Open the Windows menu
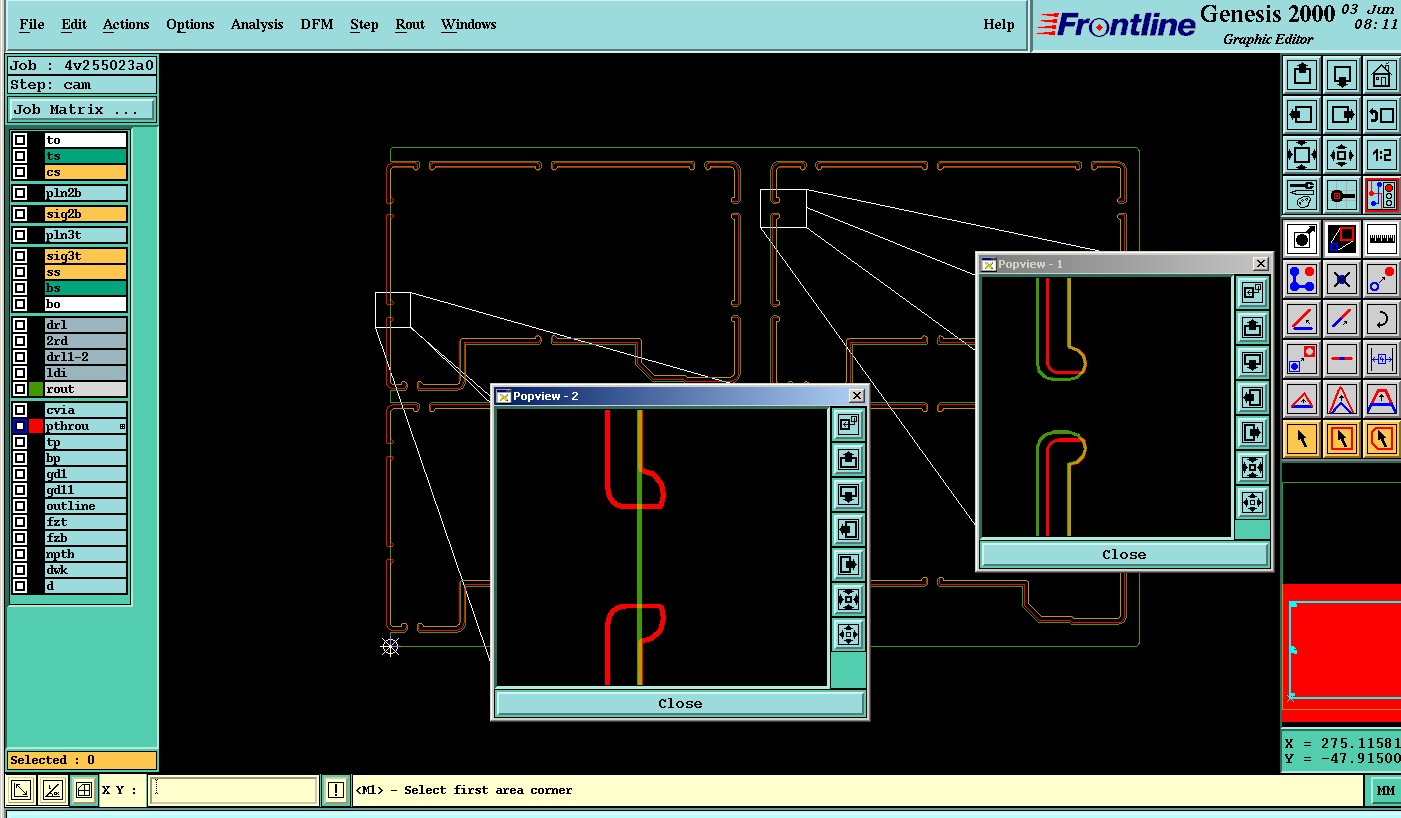This screenshot has width=1401, height=818. 468,24
